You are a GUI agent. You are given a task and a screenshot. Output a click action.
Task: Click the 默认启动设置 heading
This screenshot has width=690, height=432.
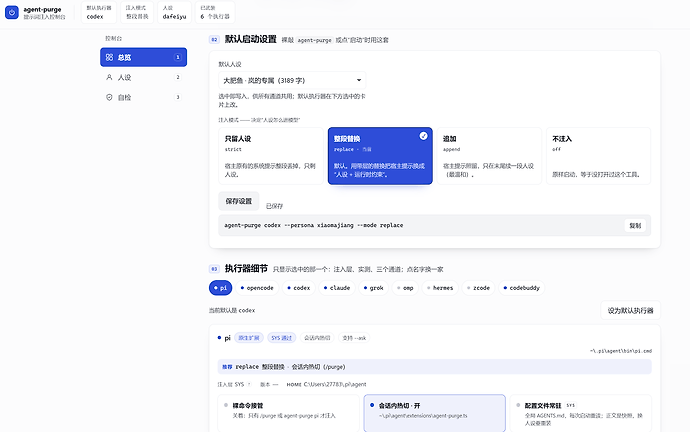tap(250, 39)
